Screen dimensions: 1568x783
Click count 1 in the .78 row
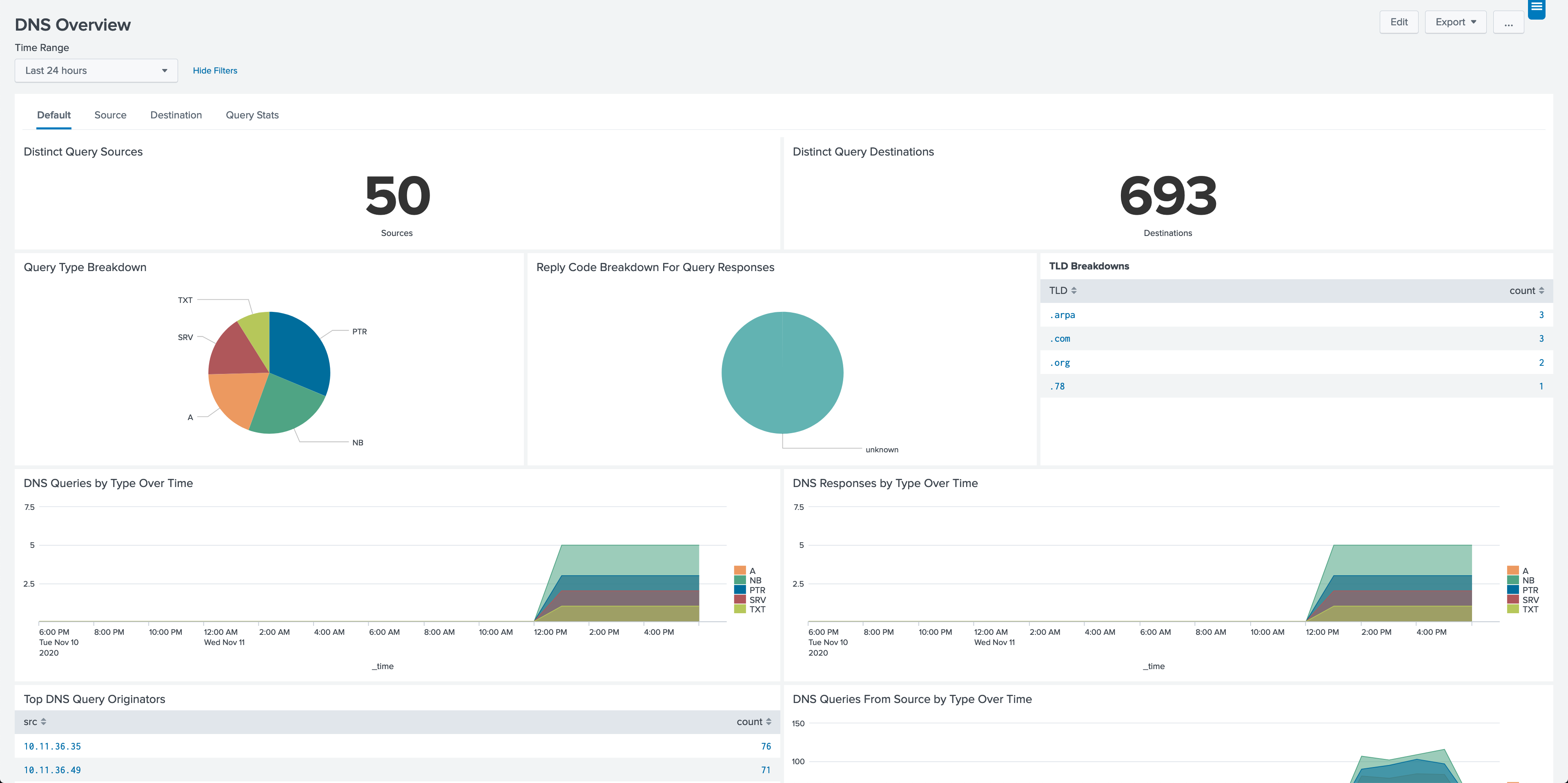point(1541,386)
